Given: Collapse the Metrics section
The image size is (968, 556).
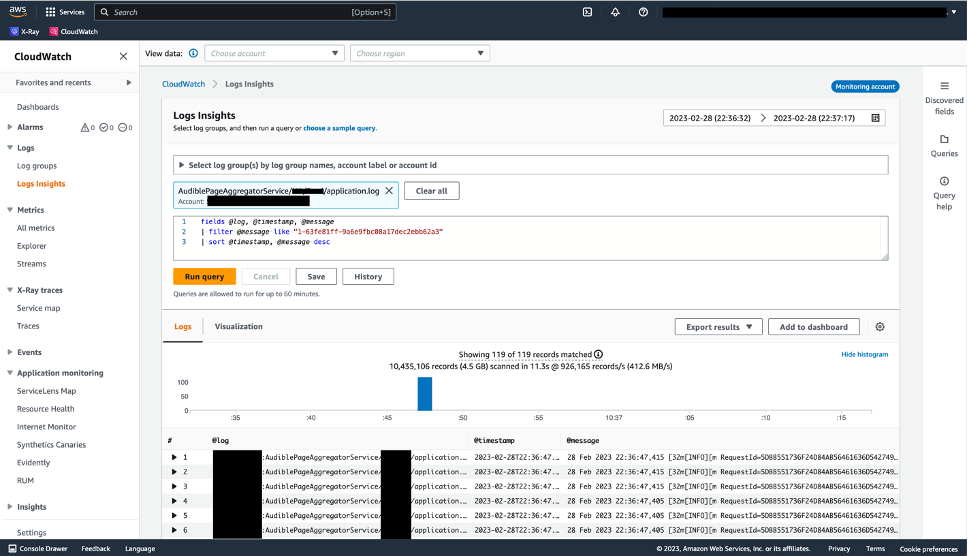Looking at the screenshot, I should (10, 210).
